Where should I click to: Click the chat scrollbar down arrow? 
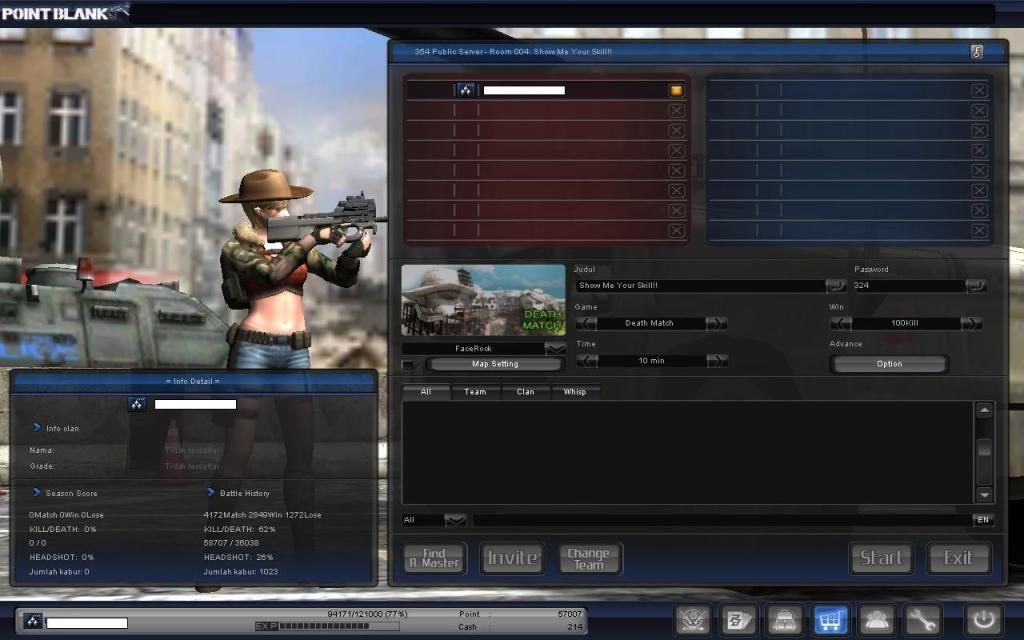click(984, 495)
